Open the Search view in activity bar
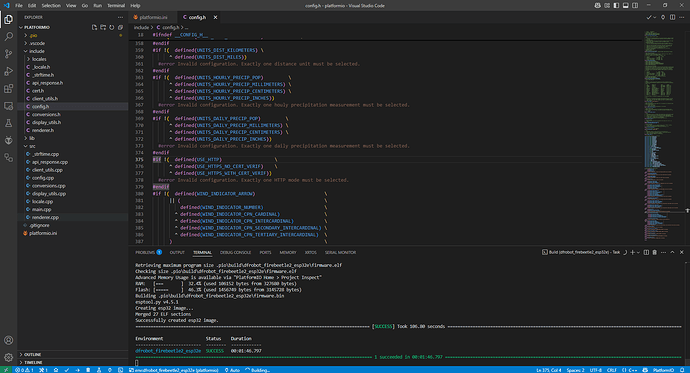This screenshot has width=690, height=373. coord(8,37)
